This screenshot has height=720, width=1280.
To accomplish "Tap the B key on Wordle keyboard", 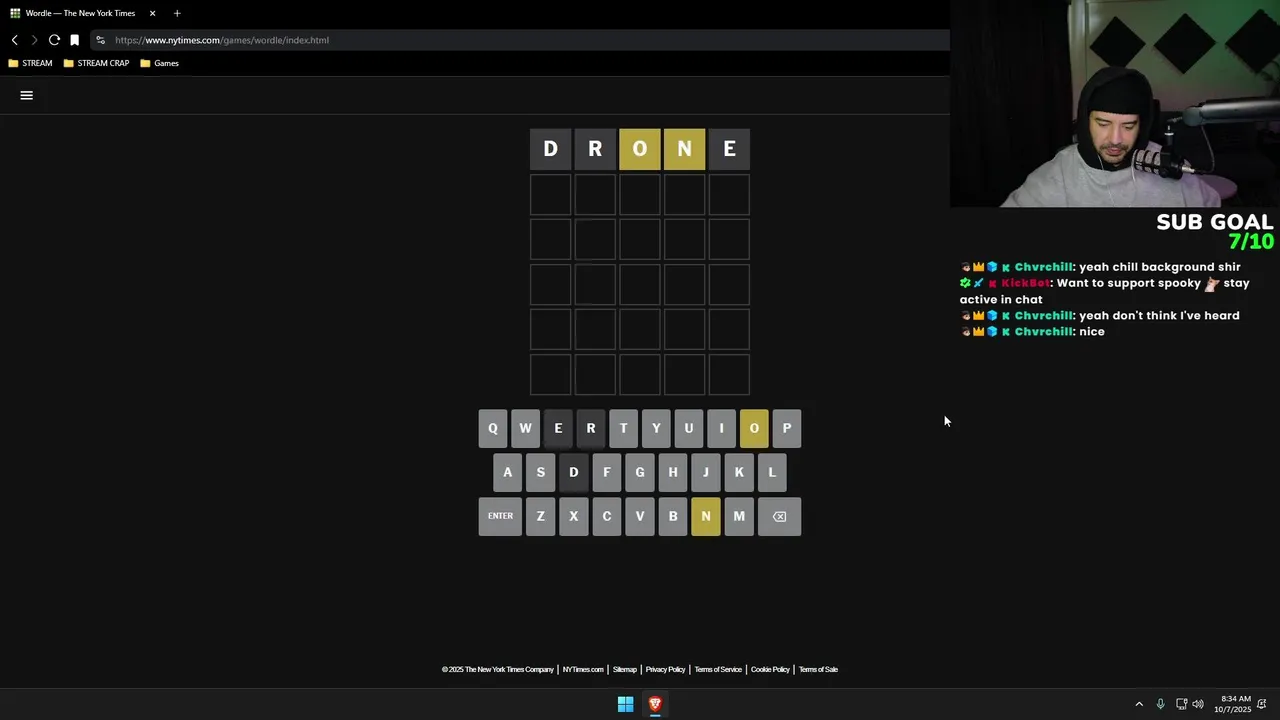I will [672, 516].
